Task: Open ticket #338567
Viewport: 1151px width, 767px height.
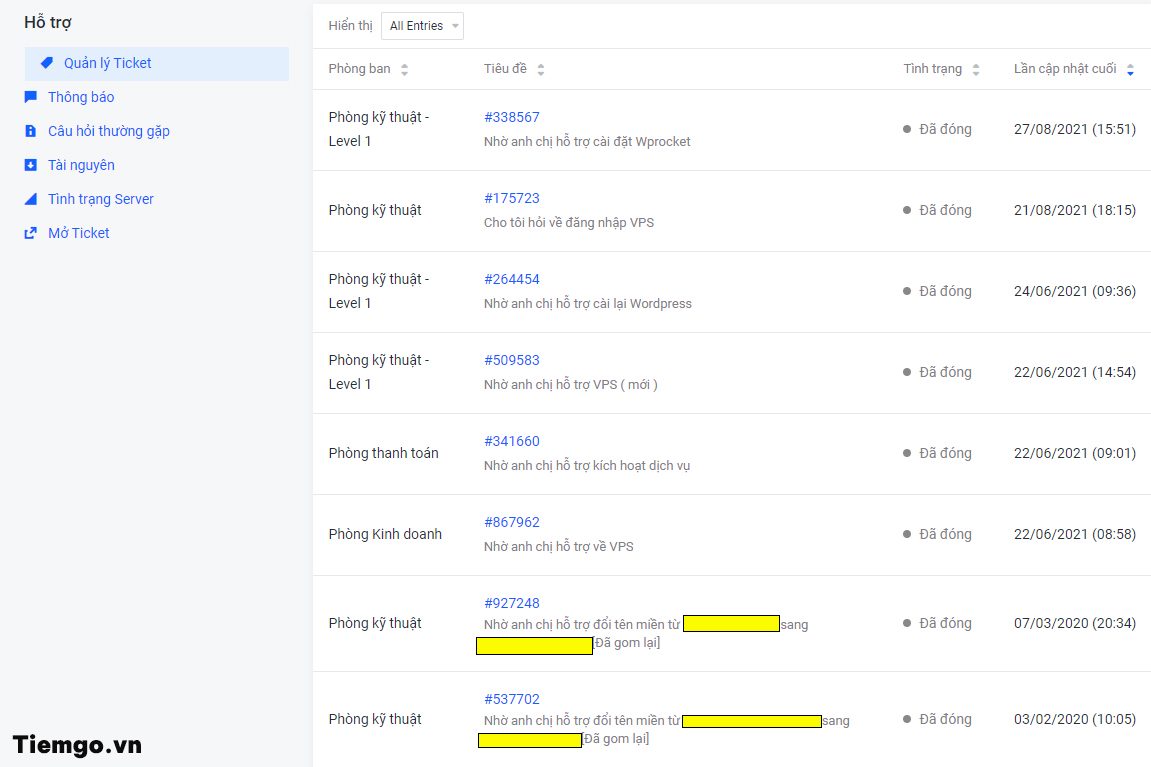Action: [x=511, y=117]
